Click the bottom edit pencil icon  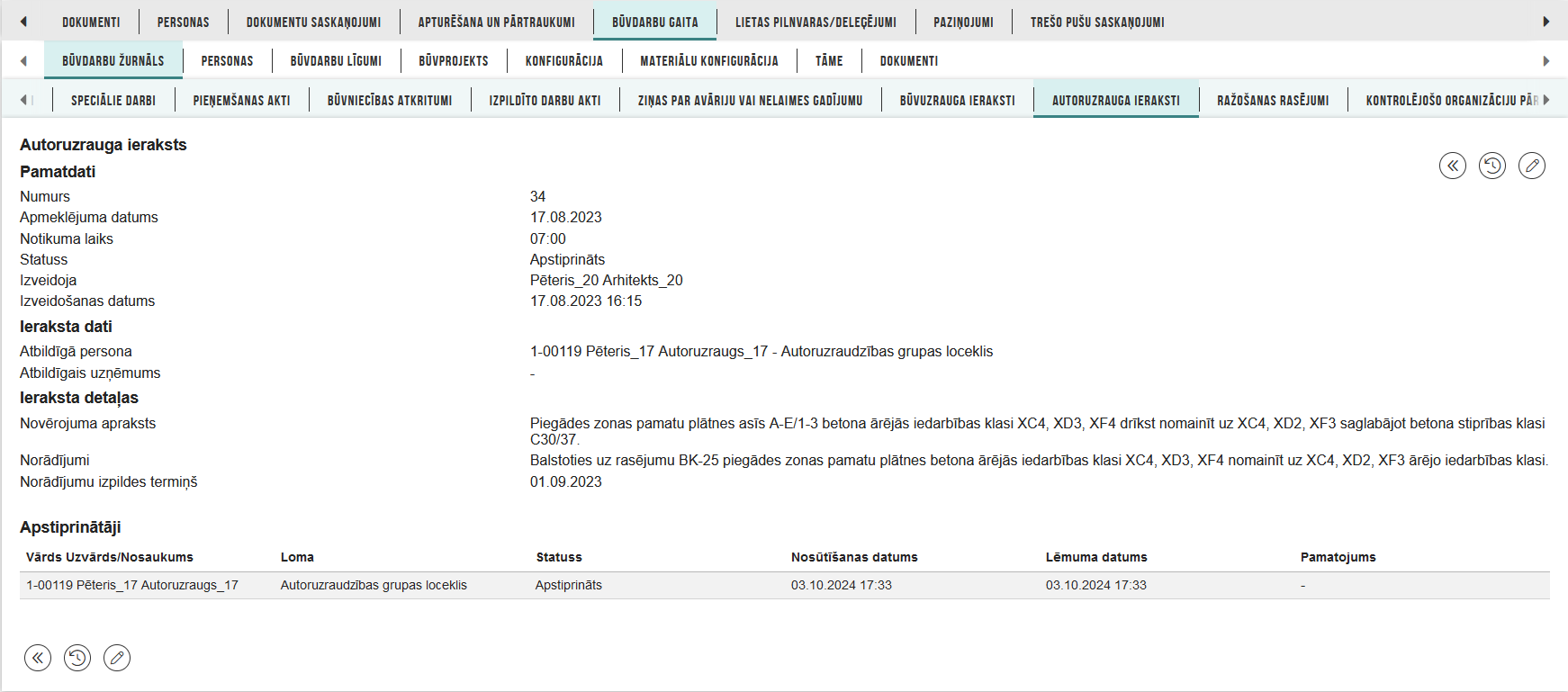tap(117, 658)
